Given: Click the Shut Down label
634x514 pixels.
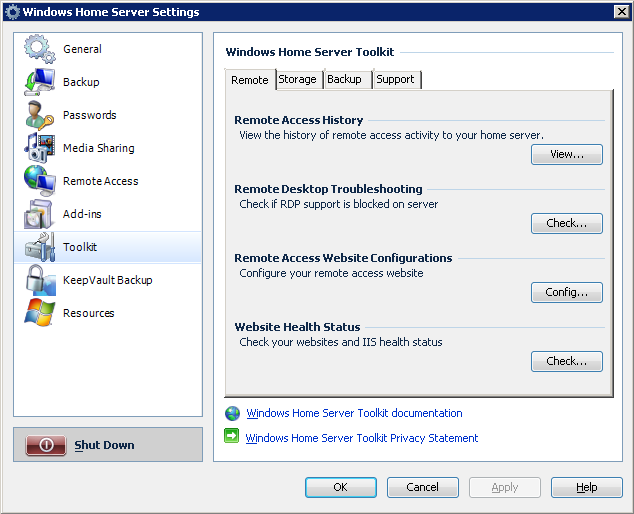Looking at the screenshot, I should point(104,445).
